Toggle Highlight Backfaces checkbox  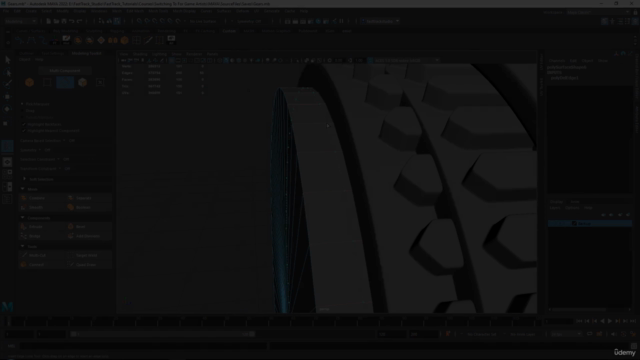(x=24, y=124)
